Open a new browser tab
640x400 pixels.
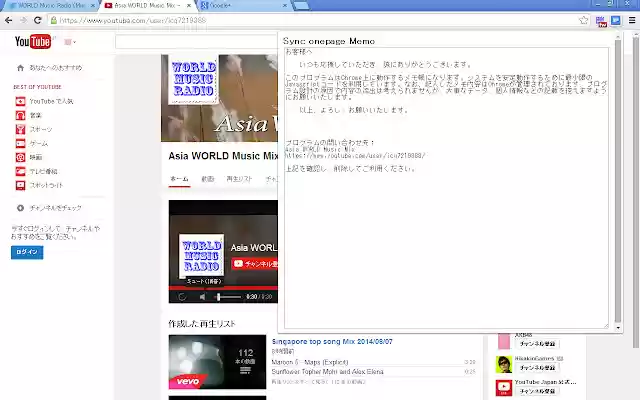coord(301,6)
